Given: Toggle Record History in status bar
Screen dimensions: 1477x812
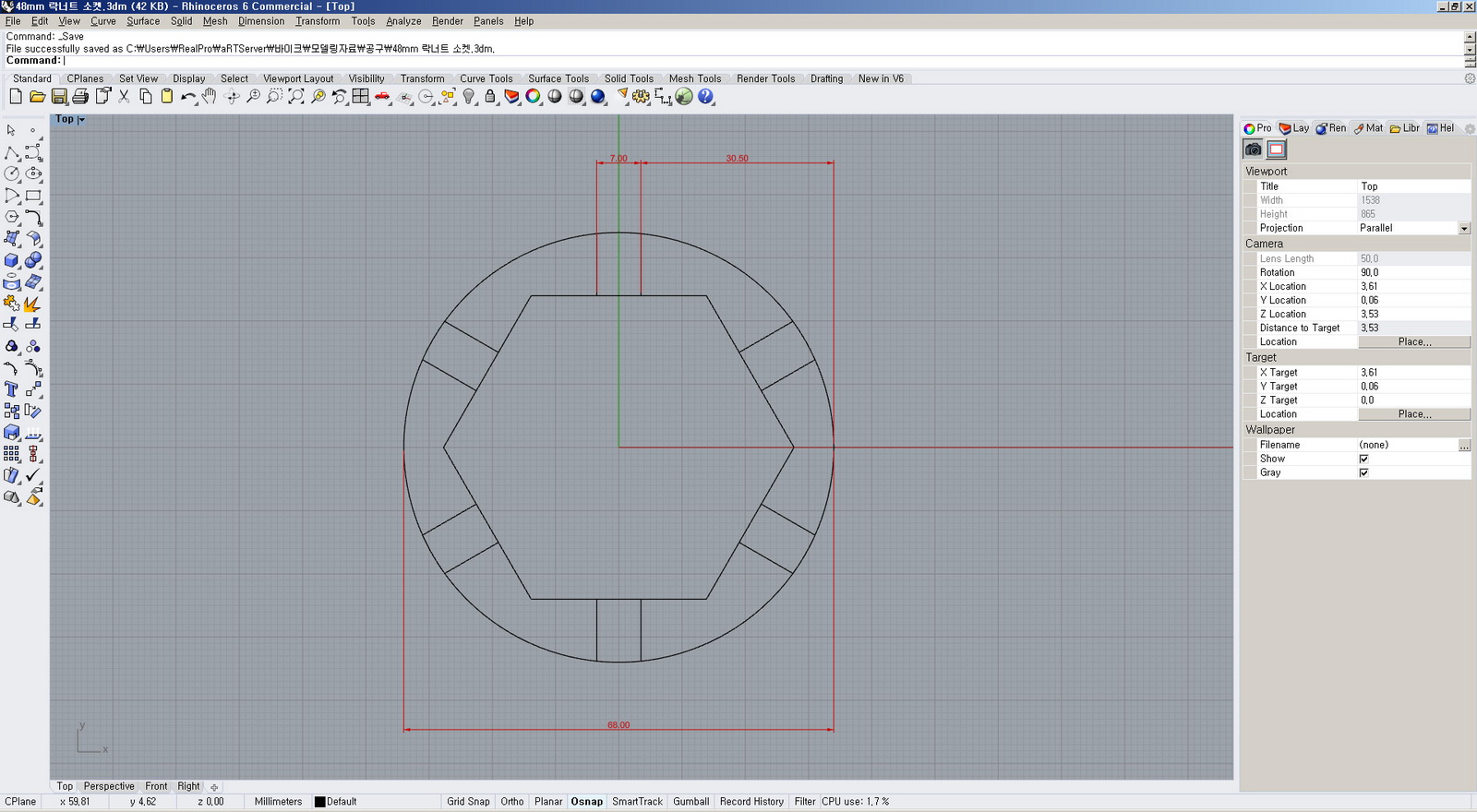Looking at the screenshot, I should [752, 802].
